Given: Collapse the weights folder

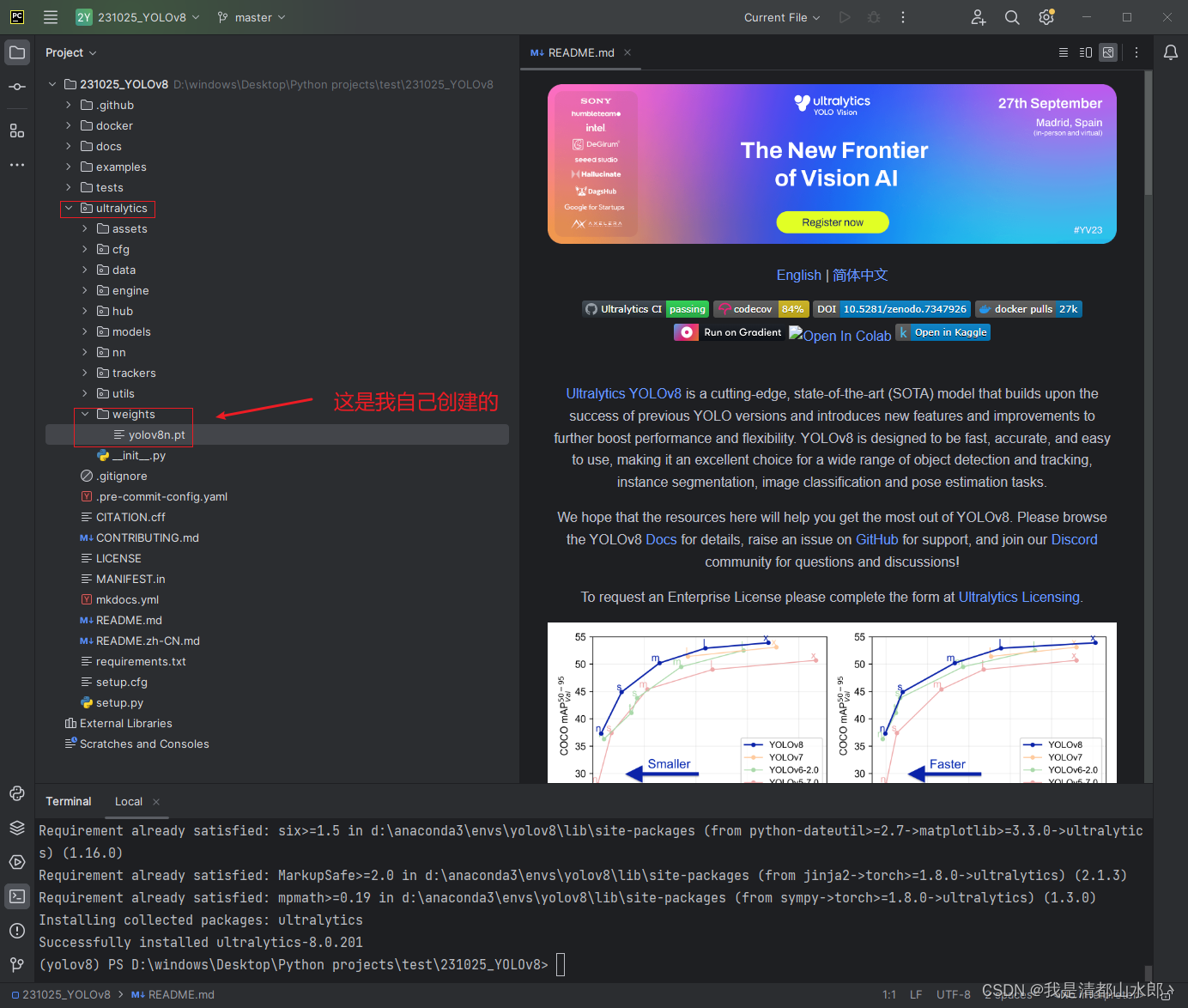Looking at the screenshot, I should [x=85, y=414].
